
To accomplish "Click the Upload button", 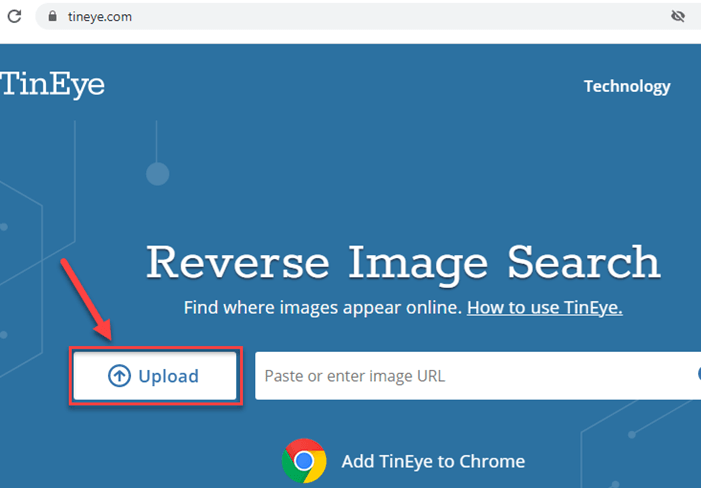I will pyautogui.click(x=155, y=376).
